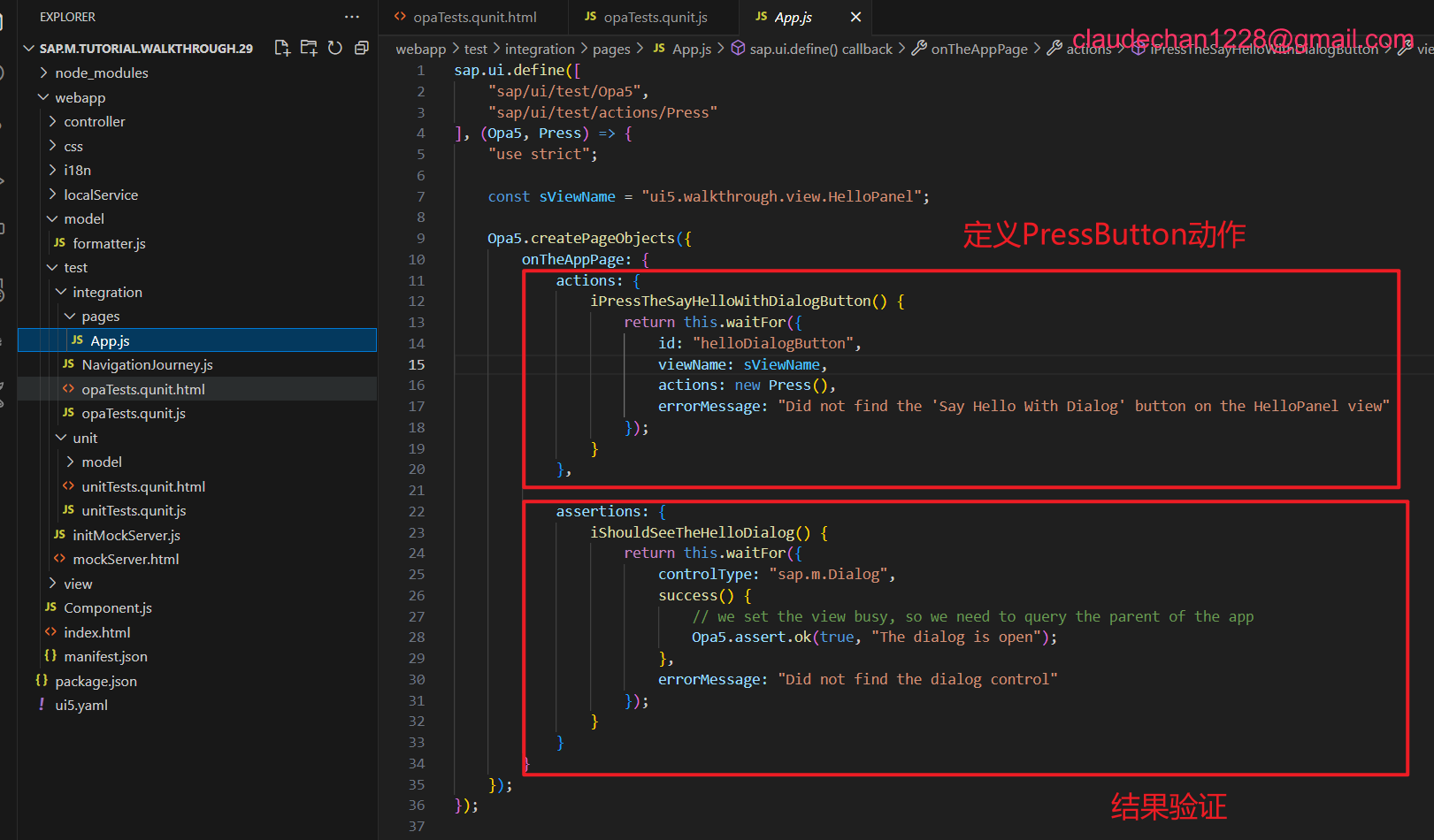This screenshot has width=1434, height=840.
Task: Collapse the integration folder
Action: pyautogui.click(x=107, y=292)
